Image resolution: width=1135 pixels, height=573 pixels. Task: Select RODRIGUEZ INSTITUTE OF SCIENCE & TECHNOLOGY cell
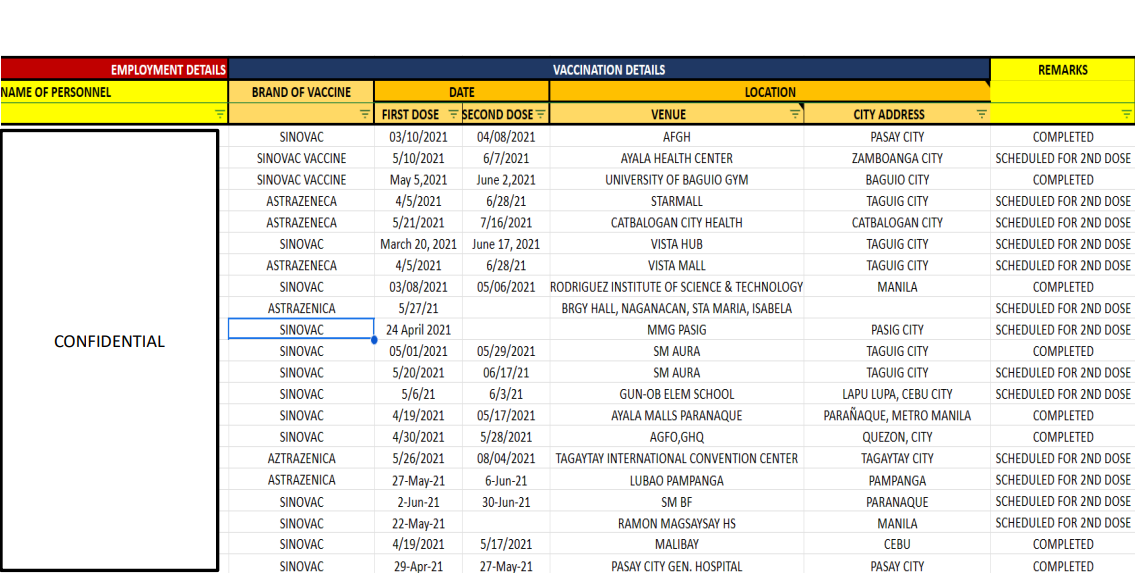676,287
